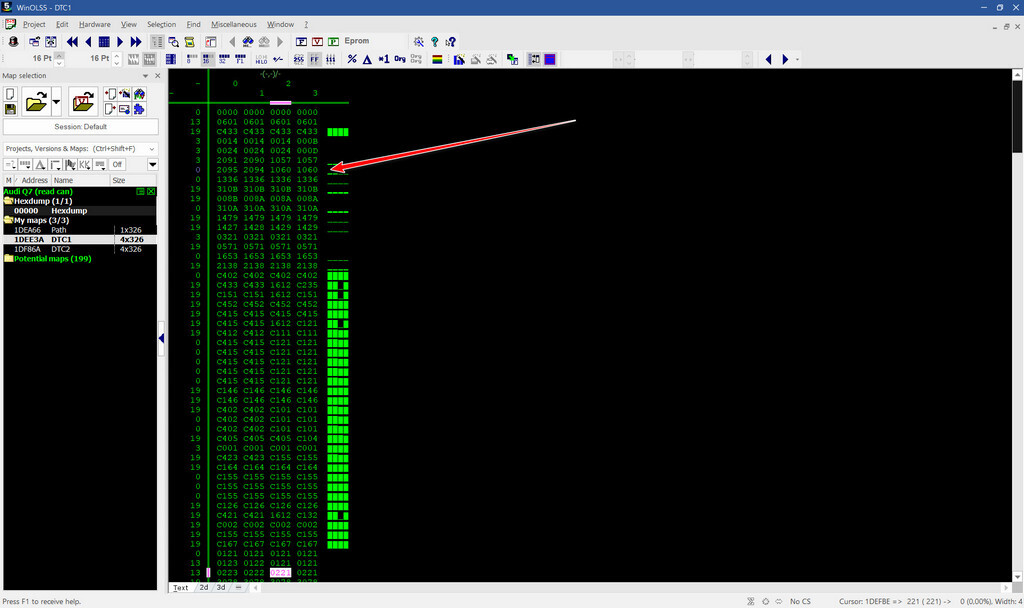Click the new blank document icon
The image size is (1024, 608).
pos(10,94)
